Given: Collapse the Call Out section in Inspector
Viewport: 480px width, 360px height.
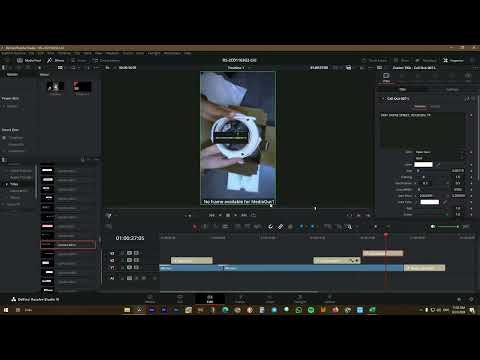Looking at the screenshot, I should [x=383, y=99].
